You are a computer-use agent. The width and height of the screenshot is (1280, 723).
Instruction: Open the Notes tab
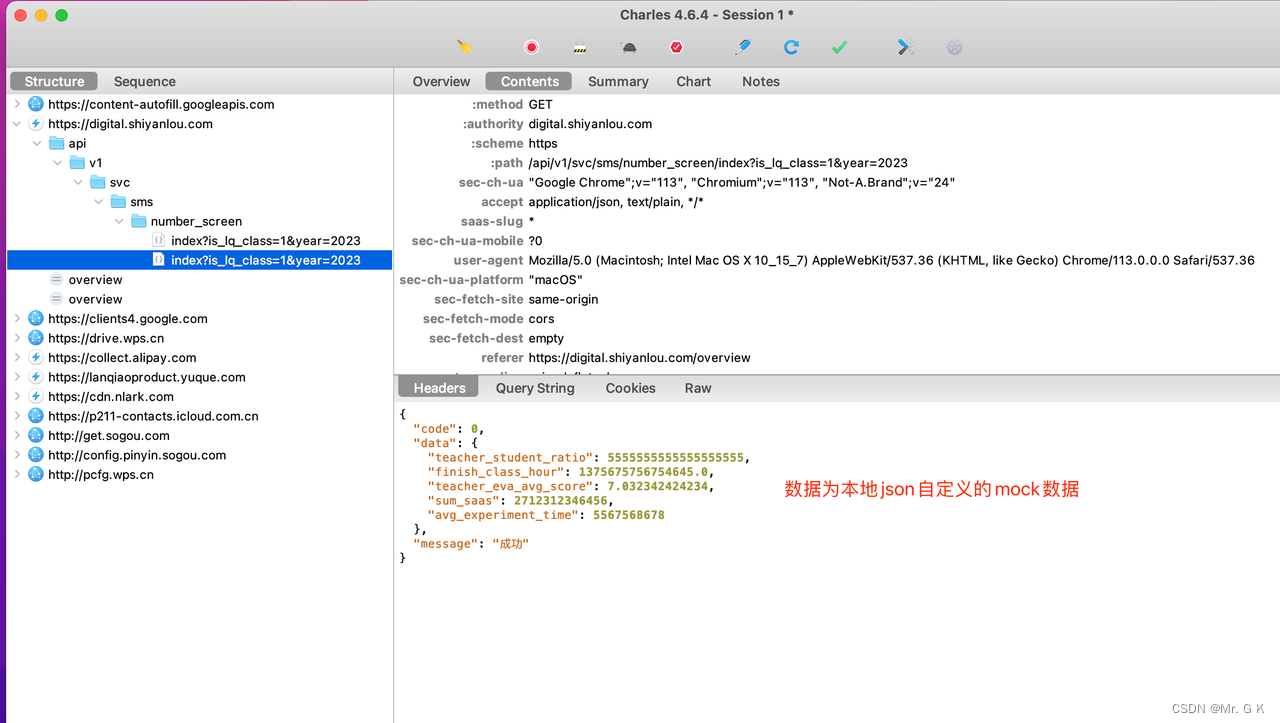point(760,81)
